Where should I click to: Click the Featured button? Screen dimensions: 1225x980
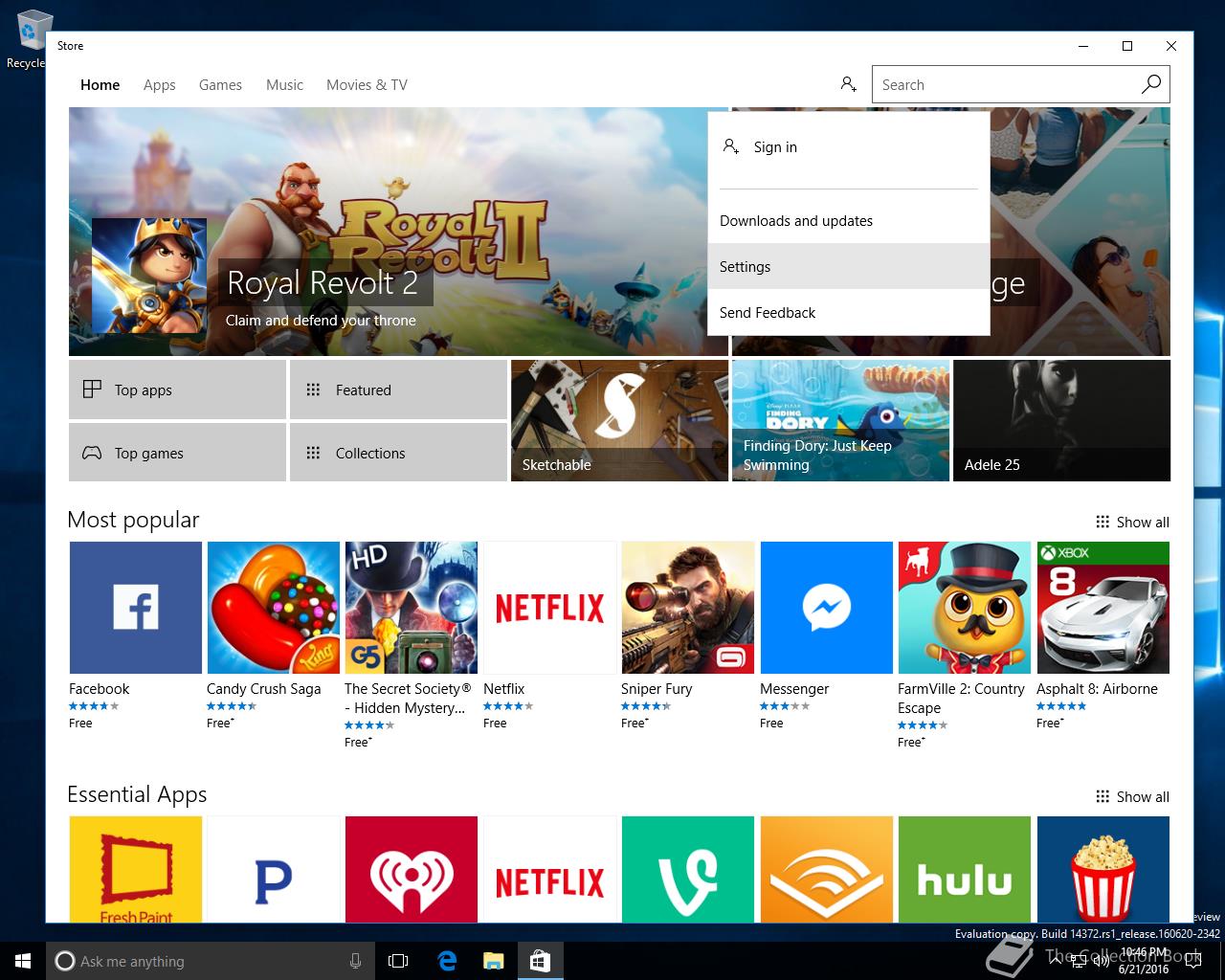tap(398, 390)
